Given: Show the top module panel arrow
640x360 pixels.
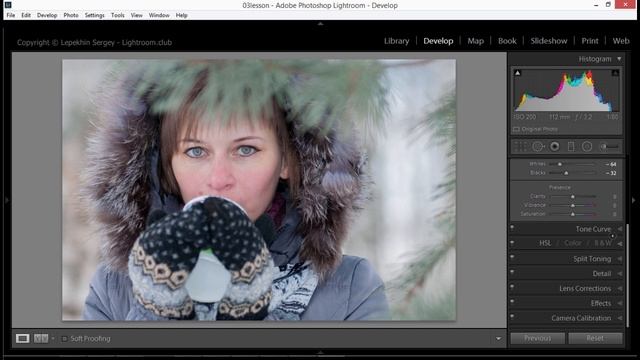Looking at the screenshot, I should (x=320, y=24).
